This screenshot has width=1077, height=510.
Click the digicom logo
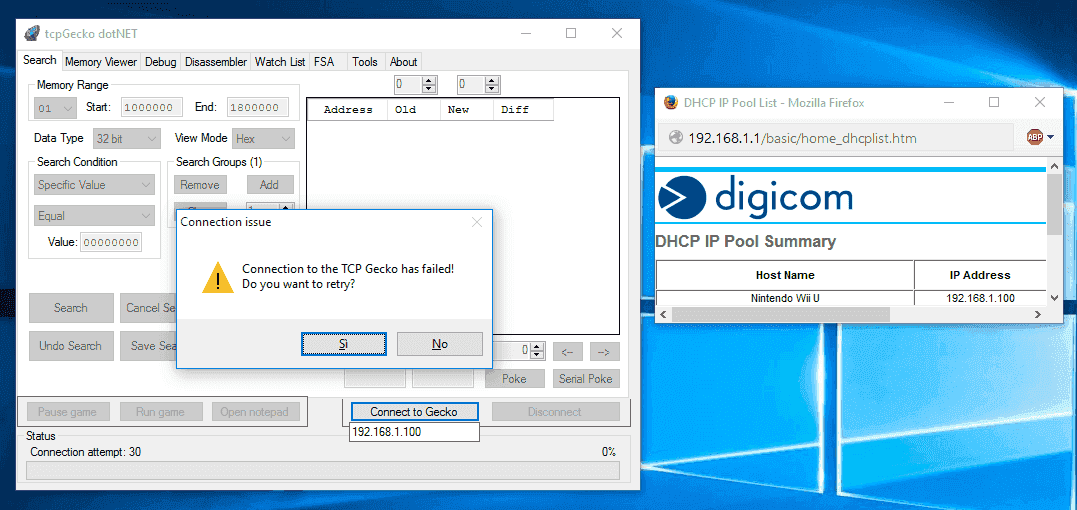point(755,197)
